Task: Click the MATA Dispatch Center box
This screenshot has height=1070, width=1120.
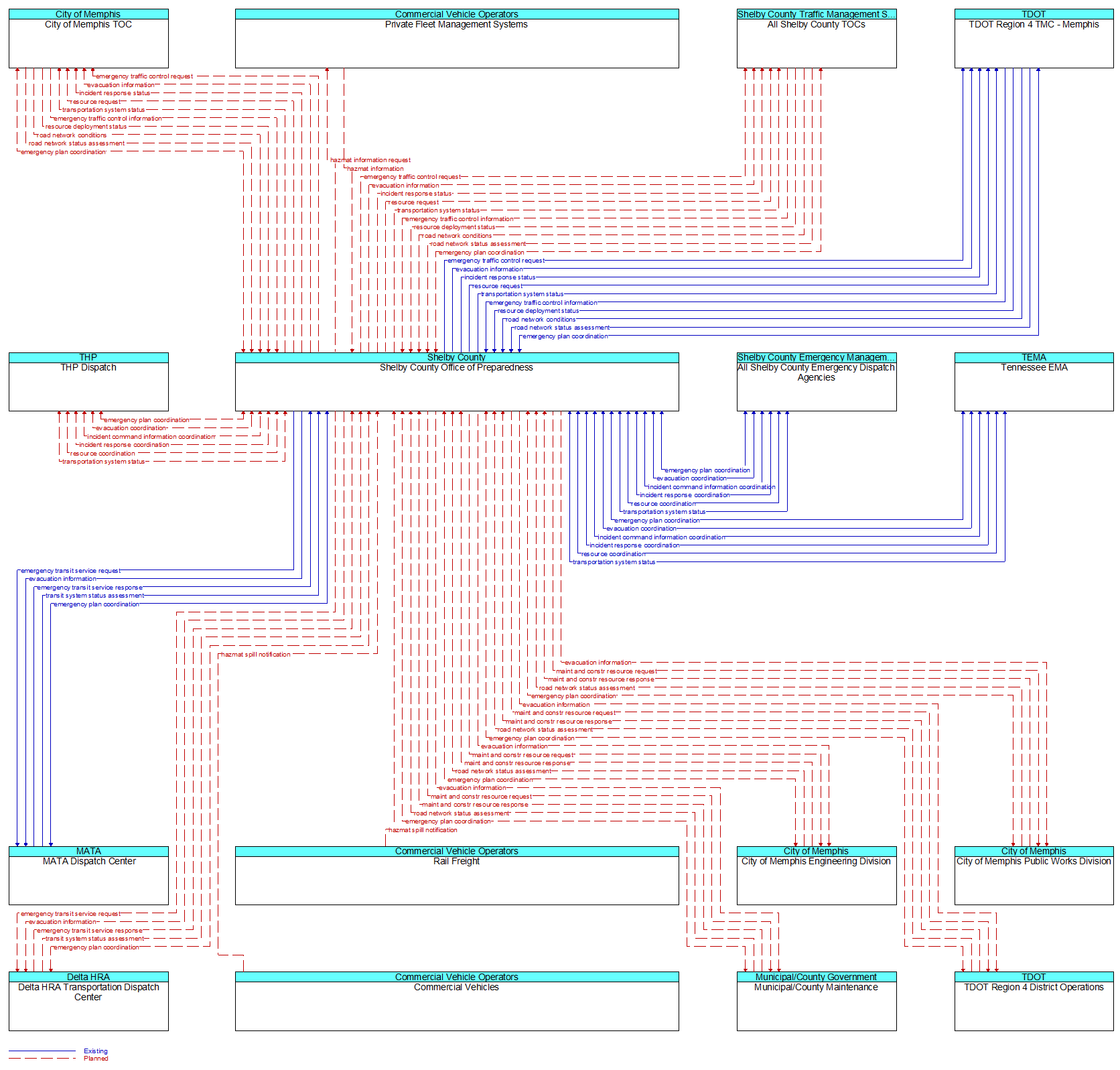Action: pos(88,876)
